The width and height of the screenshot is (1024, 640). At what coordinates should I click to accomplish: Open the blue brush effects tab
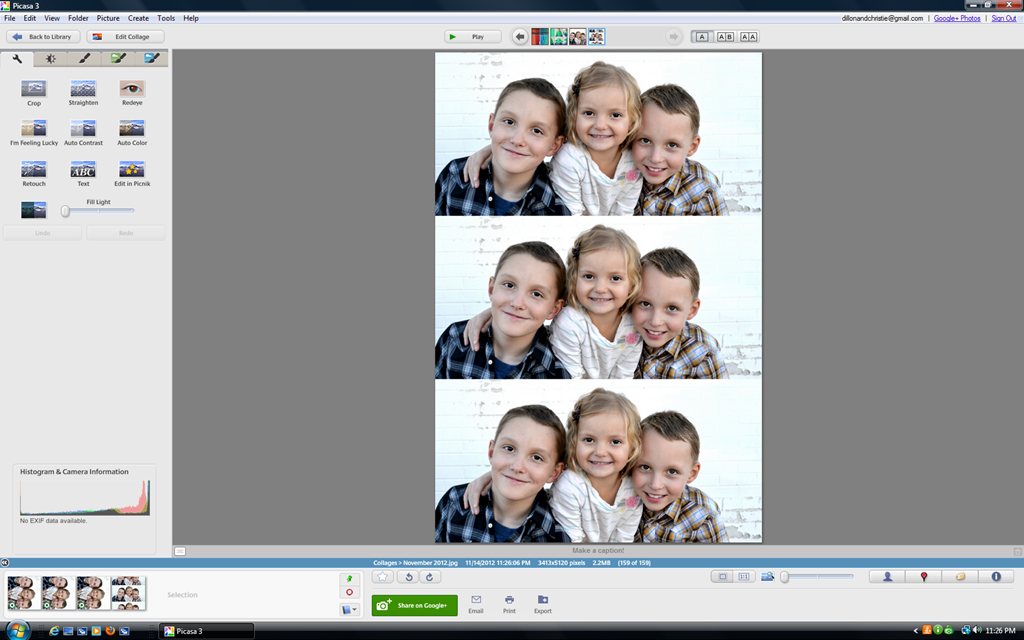point(152,59)
